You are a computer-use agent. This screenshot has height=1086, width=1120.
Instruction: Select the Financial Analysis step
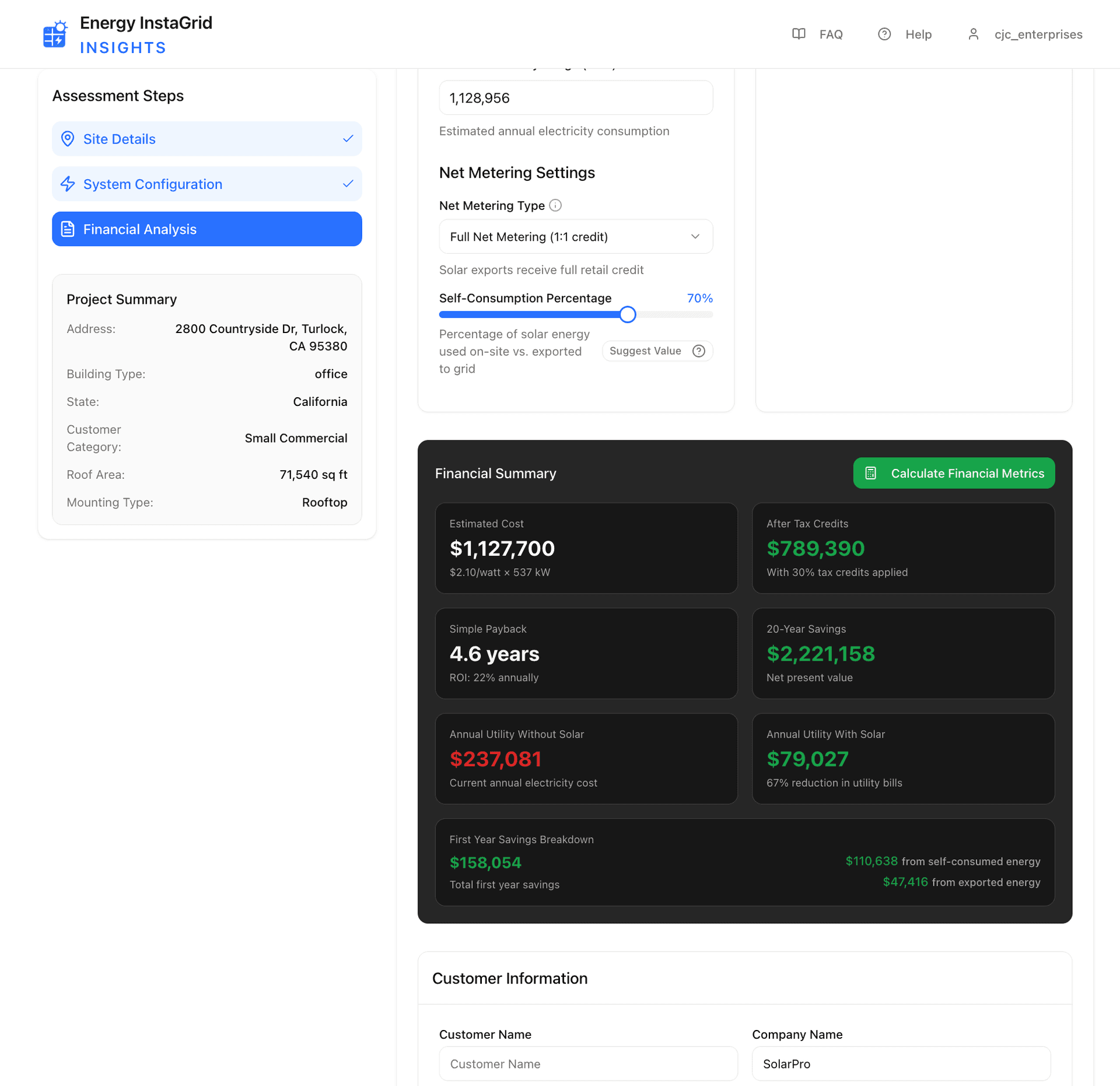tap(207, 229)
